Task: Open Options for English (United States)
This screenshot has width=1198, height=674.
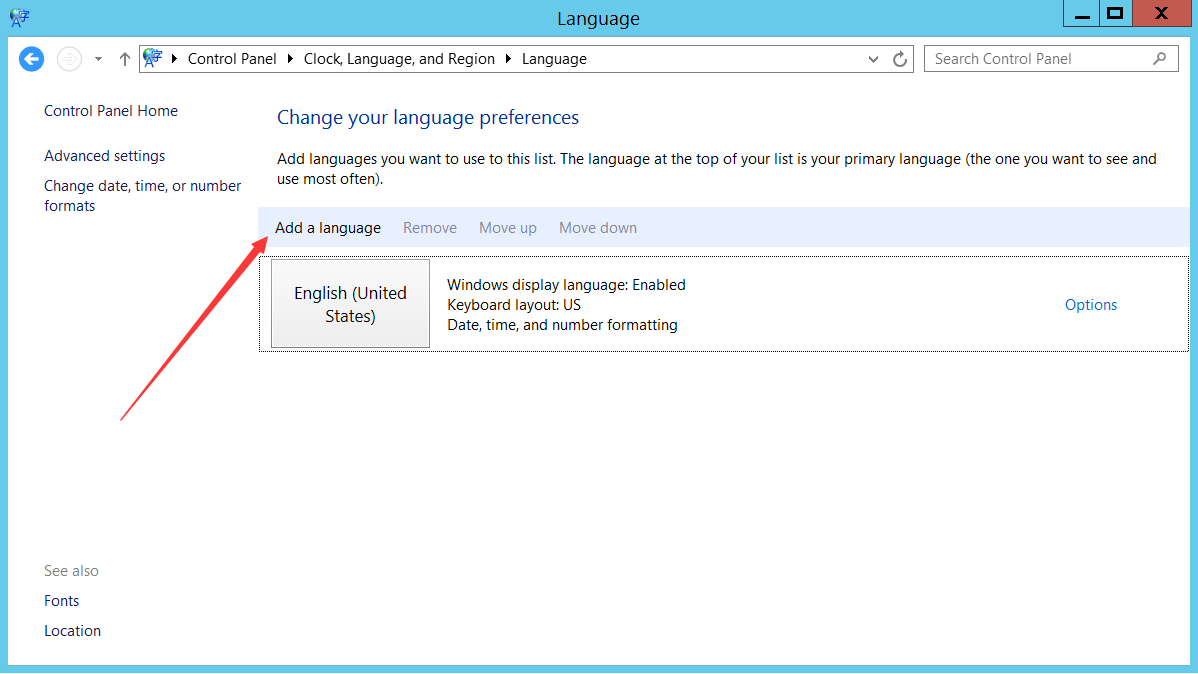Action: tap(1090, 305)
